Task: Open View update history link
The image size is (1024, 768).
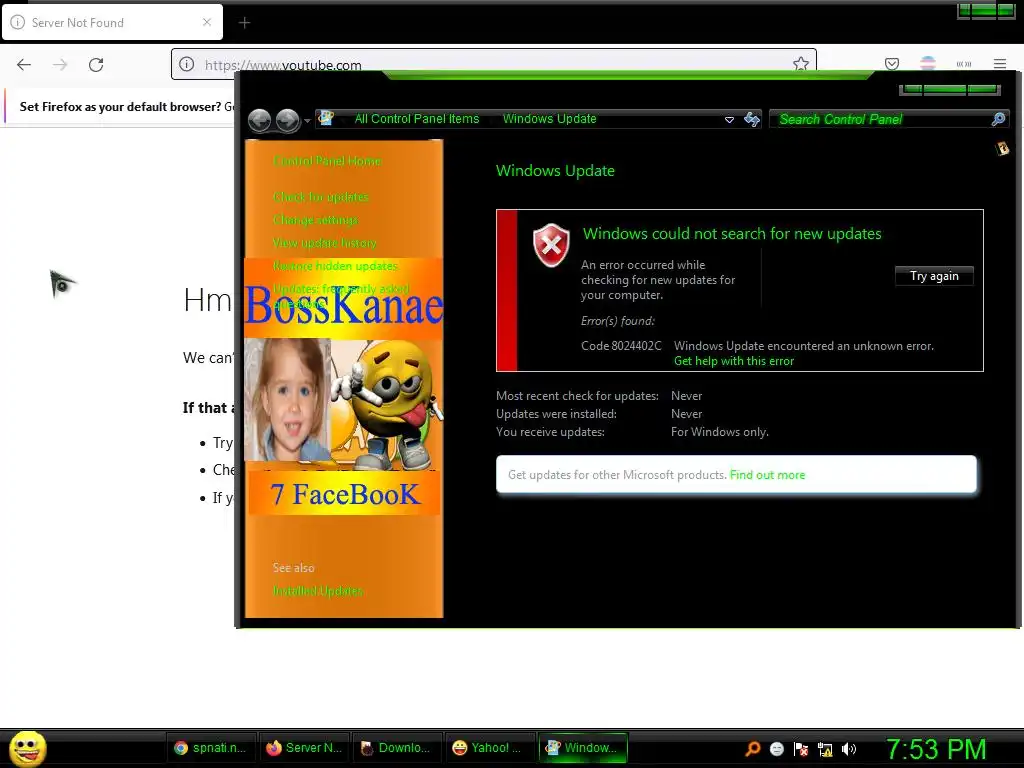Action: click(325, 242)
